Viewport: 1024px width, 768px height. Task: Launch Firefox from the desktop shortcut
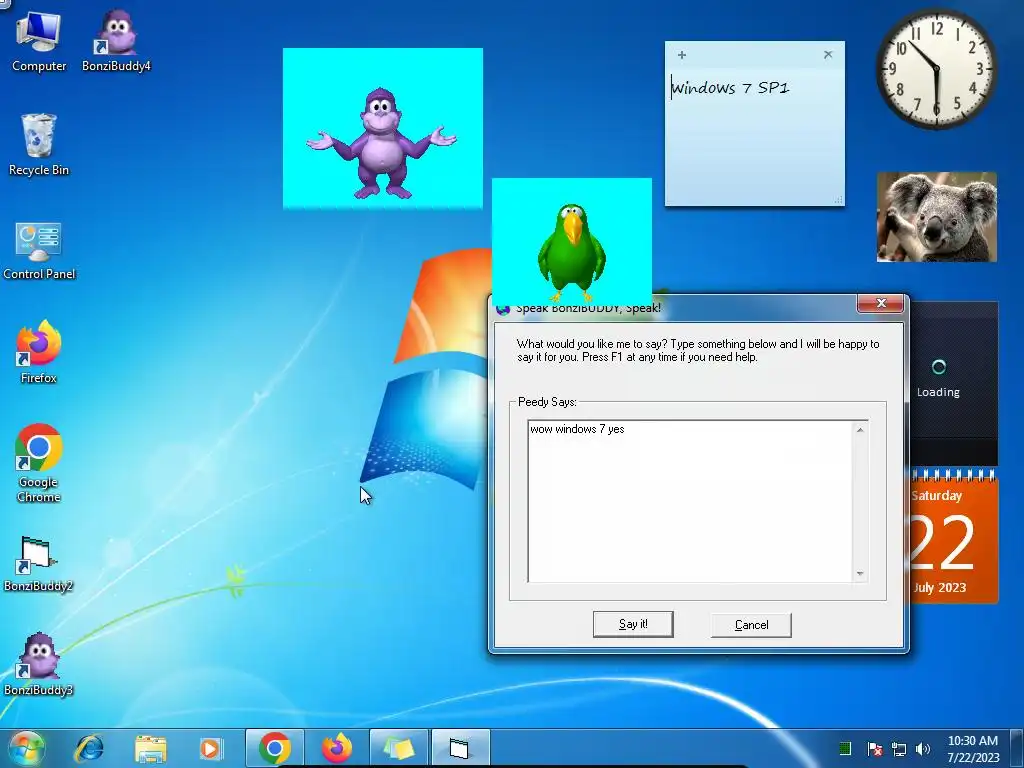39,351
